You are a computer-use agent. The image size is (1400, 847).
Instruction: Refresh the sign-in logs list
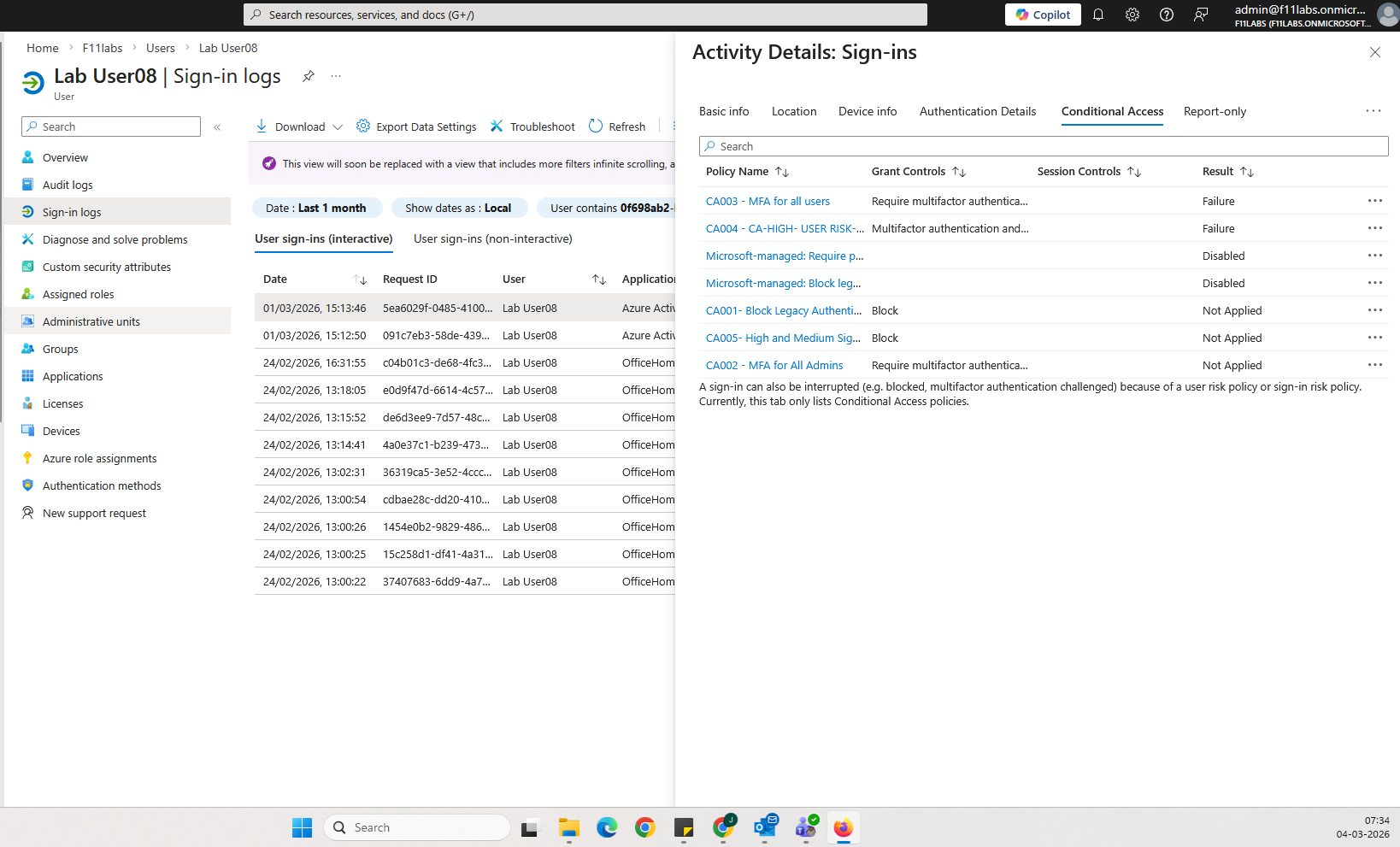pyautogui.click(x=617, y=126)
